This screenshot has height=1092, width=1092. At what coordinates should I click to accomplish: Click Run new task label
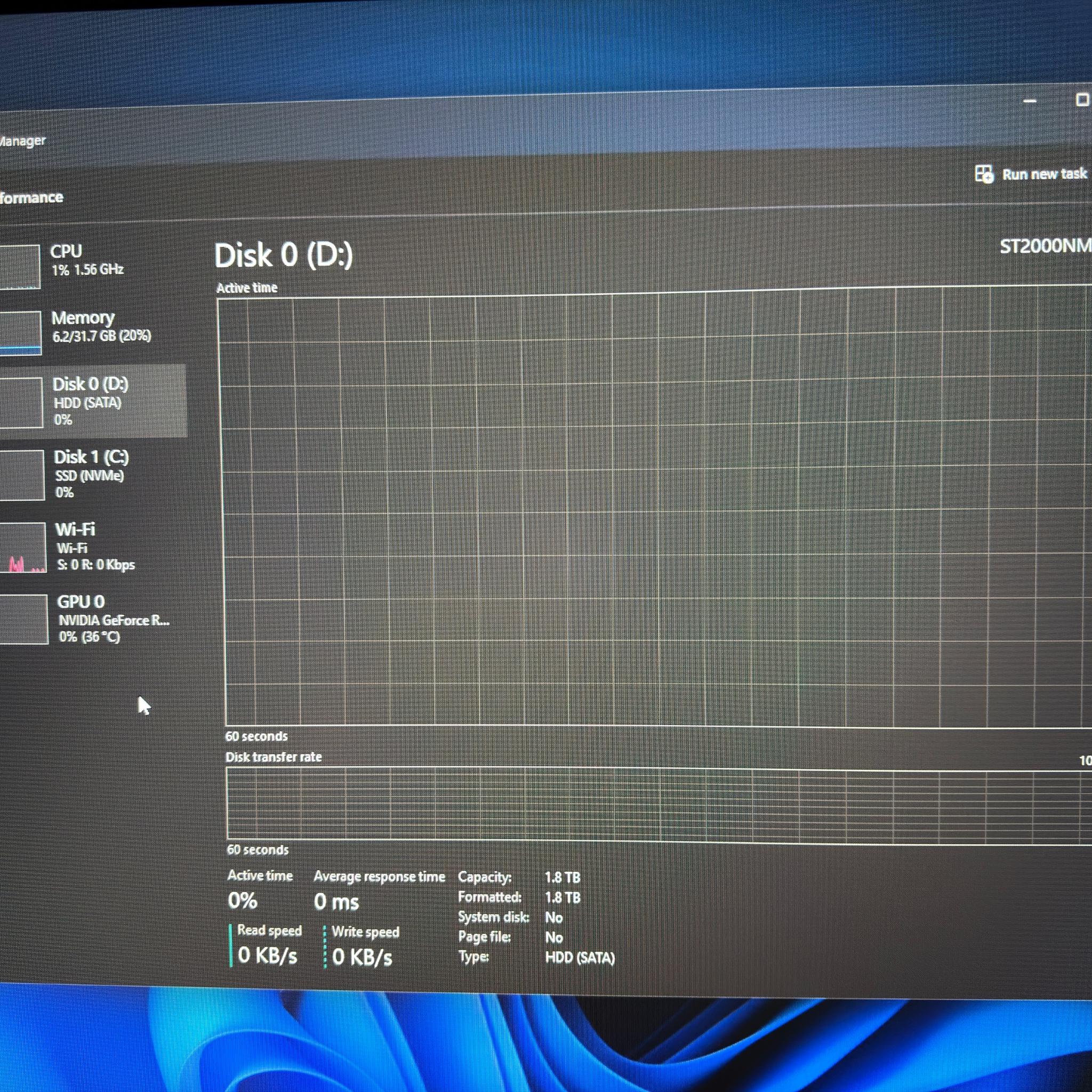coord(1045,174)
